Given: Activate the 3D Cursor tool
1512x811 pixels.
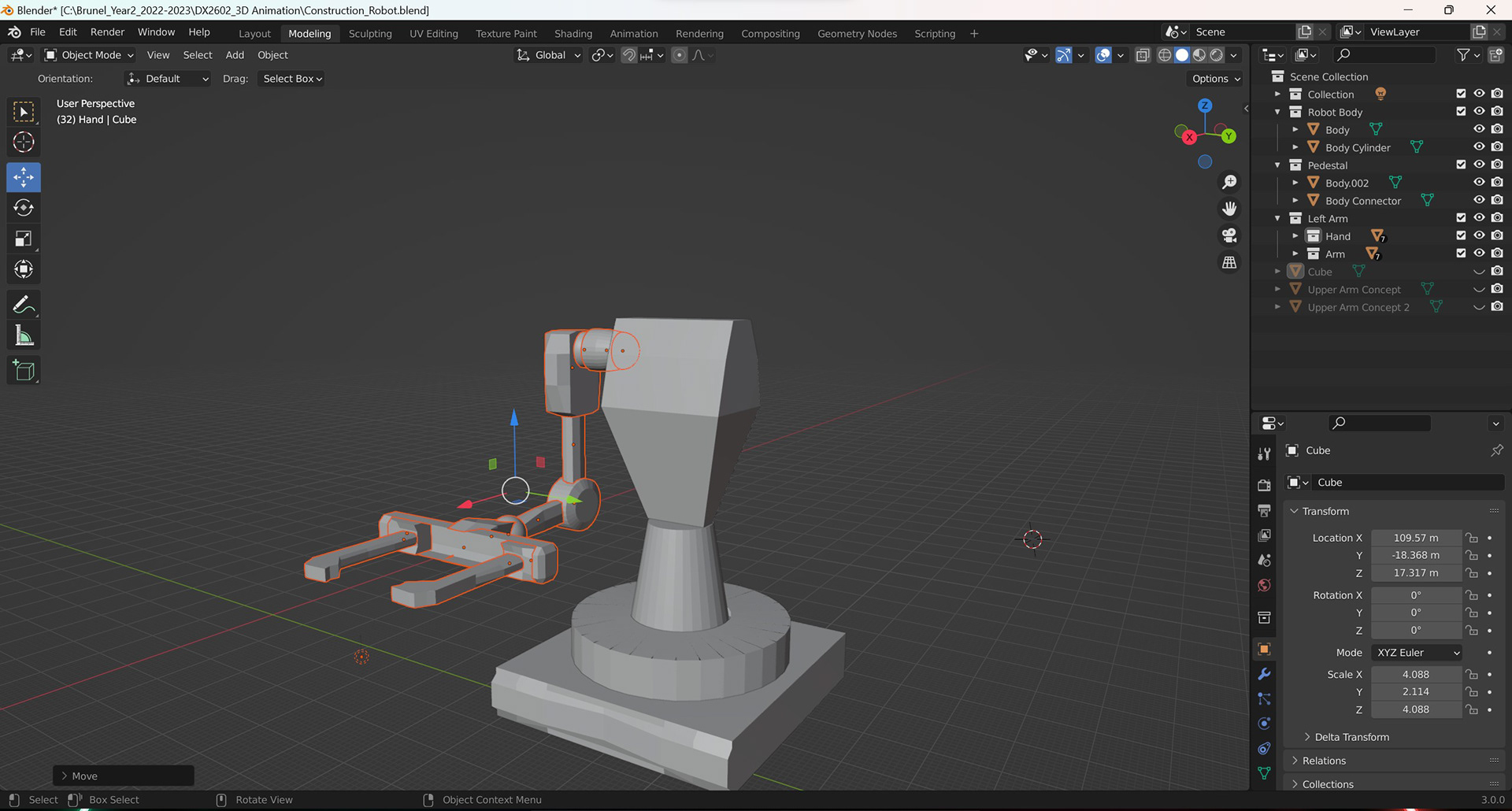Looking at the screenshot, I should (x=24, y=143).
